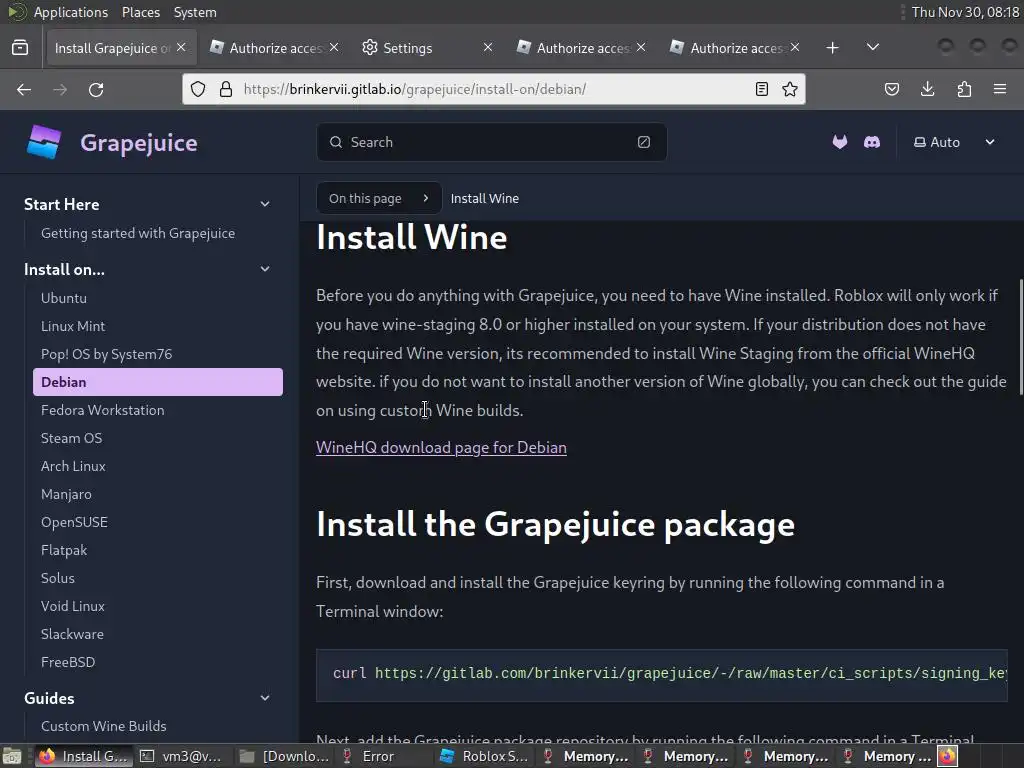Click the Grapejuice logo image
The image size is (1024, 768).
[x=44, y=142]
